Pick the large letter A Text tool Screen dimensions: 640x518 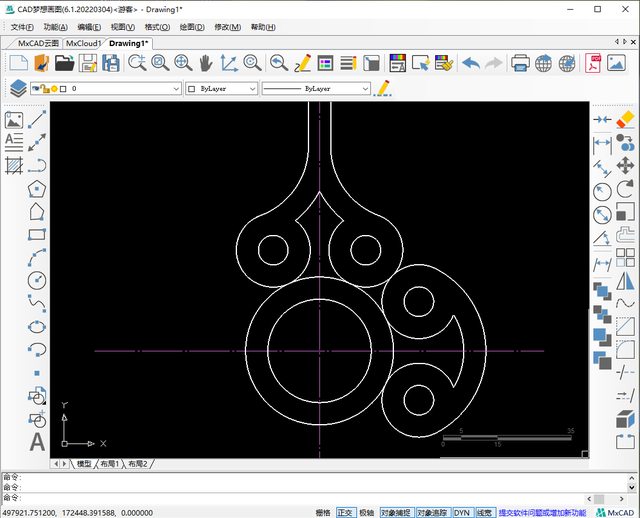coord(37,441)
